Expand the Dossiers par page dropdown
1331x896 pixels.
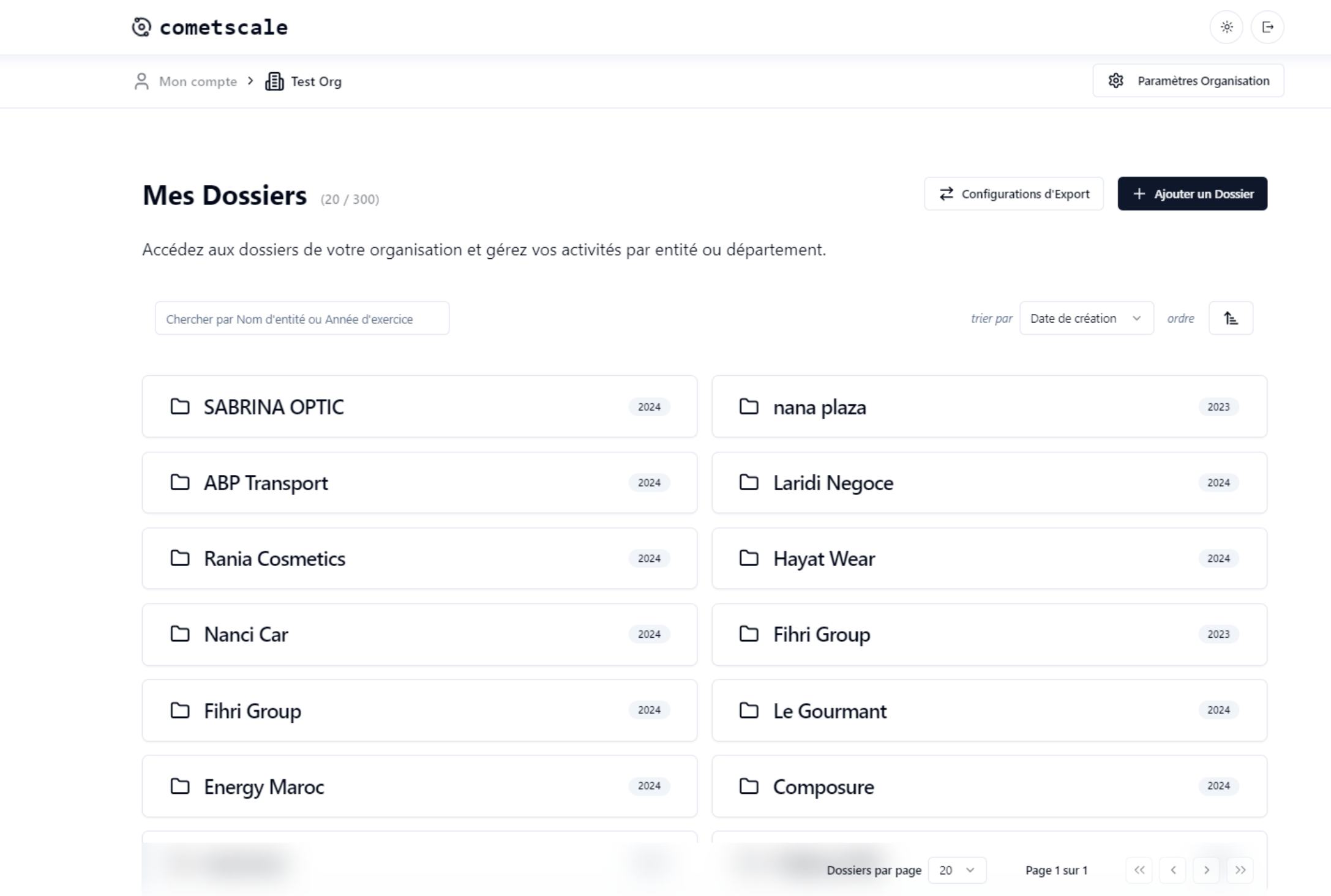pos(957,870)
